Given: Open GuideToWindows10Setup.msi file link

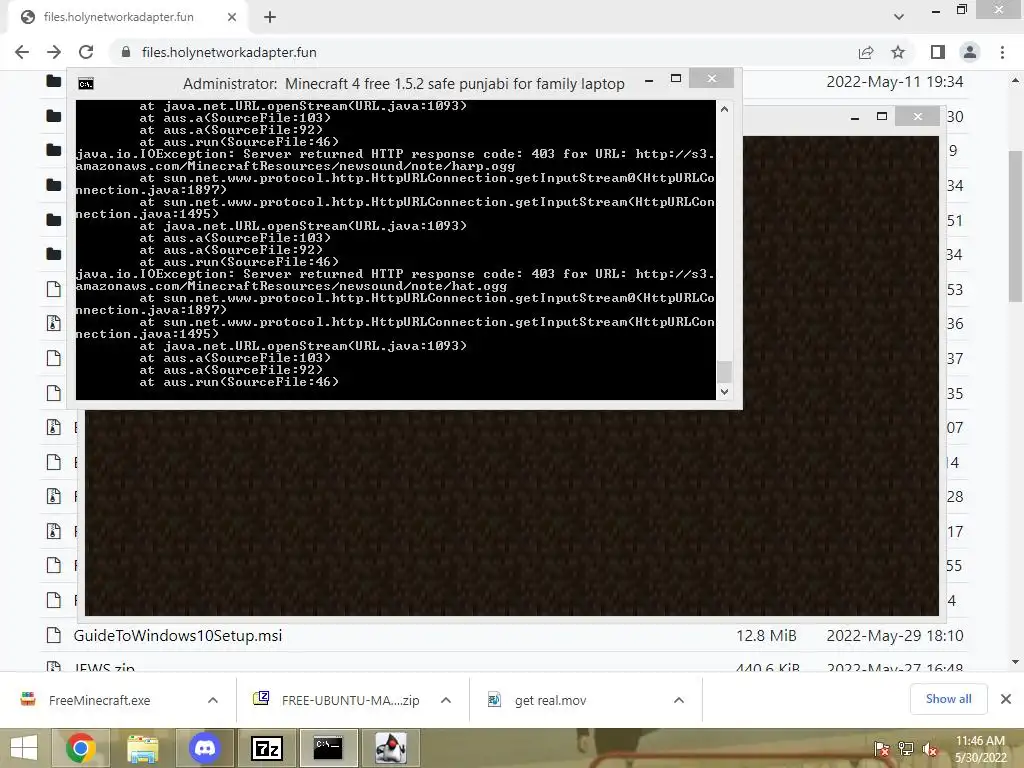Looking at the screenshot, I should [x=178, y=635].
